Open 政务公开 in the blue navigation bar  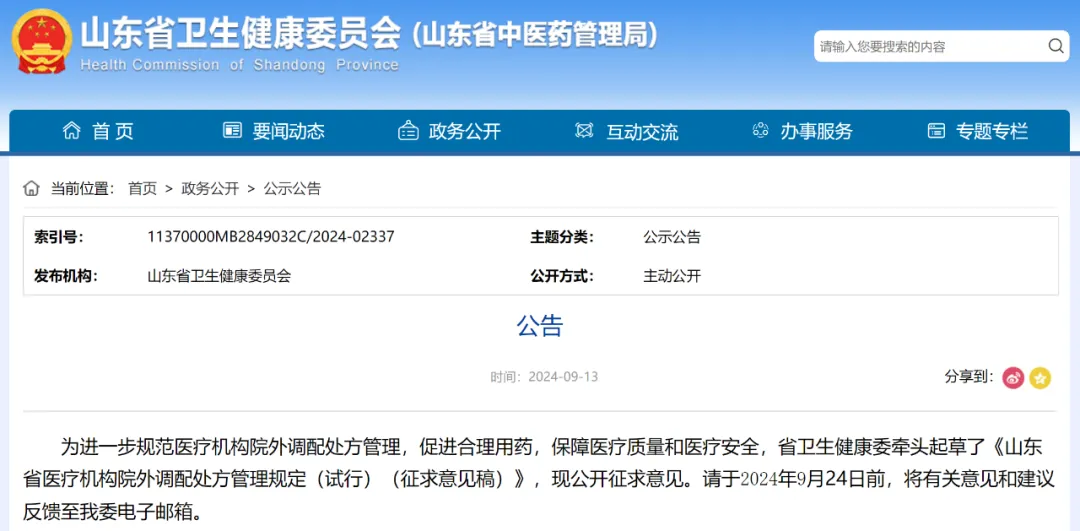[464, 131]
